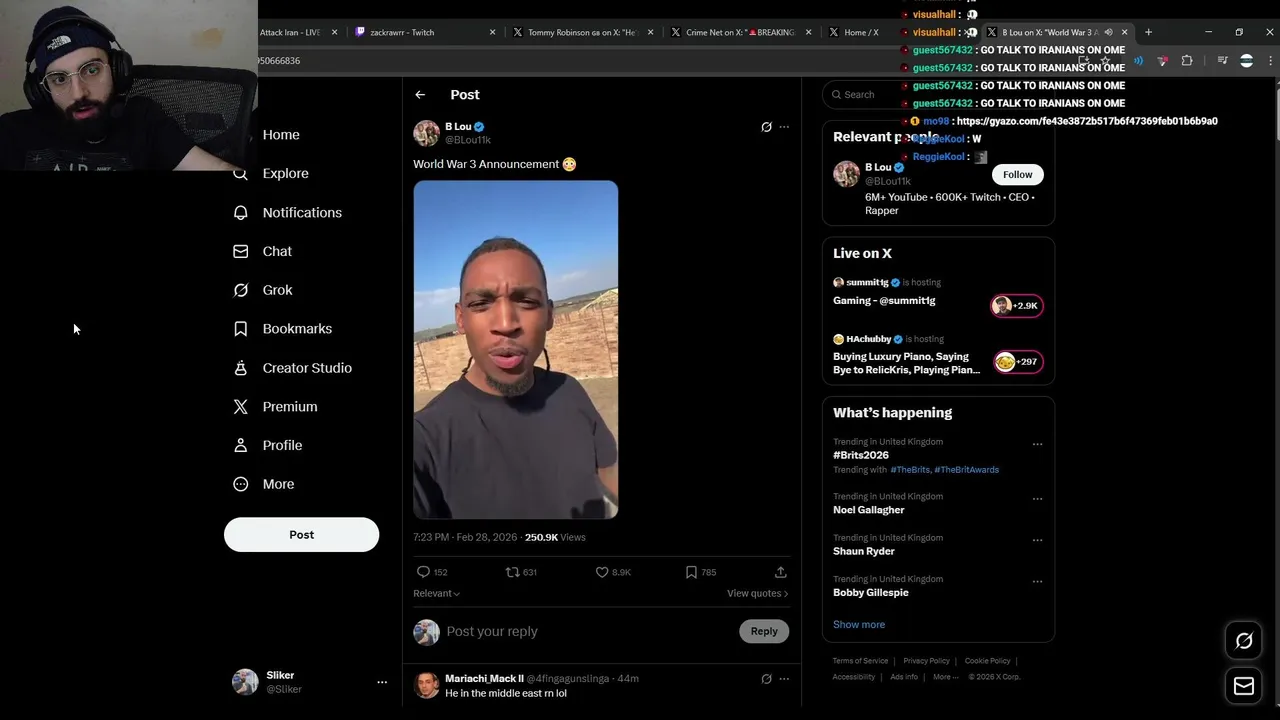Expand Relevant replies sort dropdown
This screenshot has height=720, width=1280.
click(437, 594)
